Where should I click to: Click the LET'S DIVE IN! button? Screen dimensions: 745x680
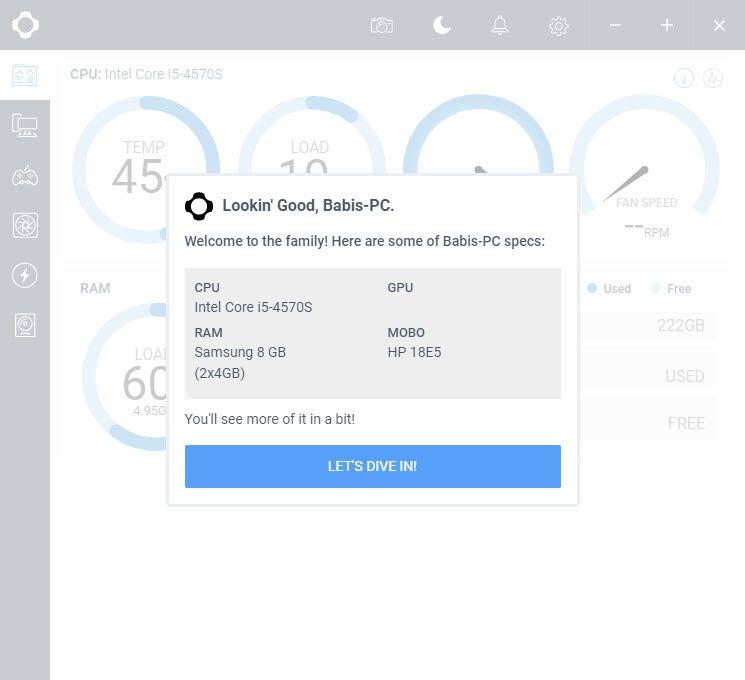pyautogui.click(x=372, y=466)
